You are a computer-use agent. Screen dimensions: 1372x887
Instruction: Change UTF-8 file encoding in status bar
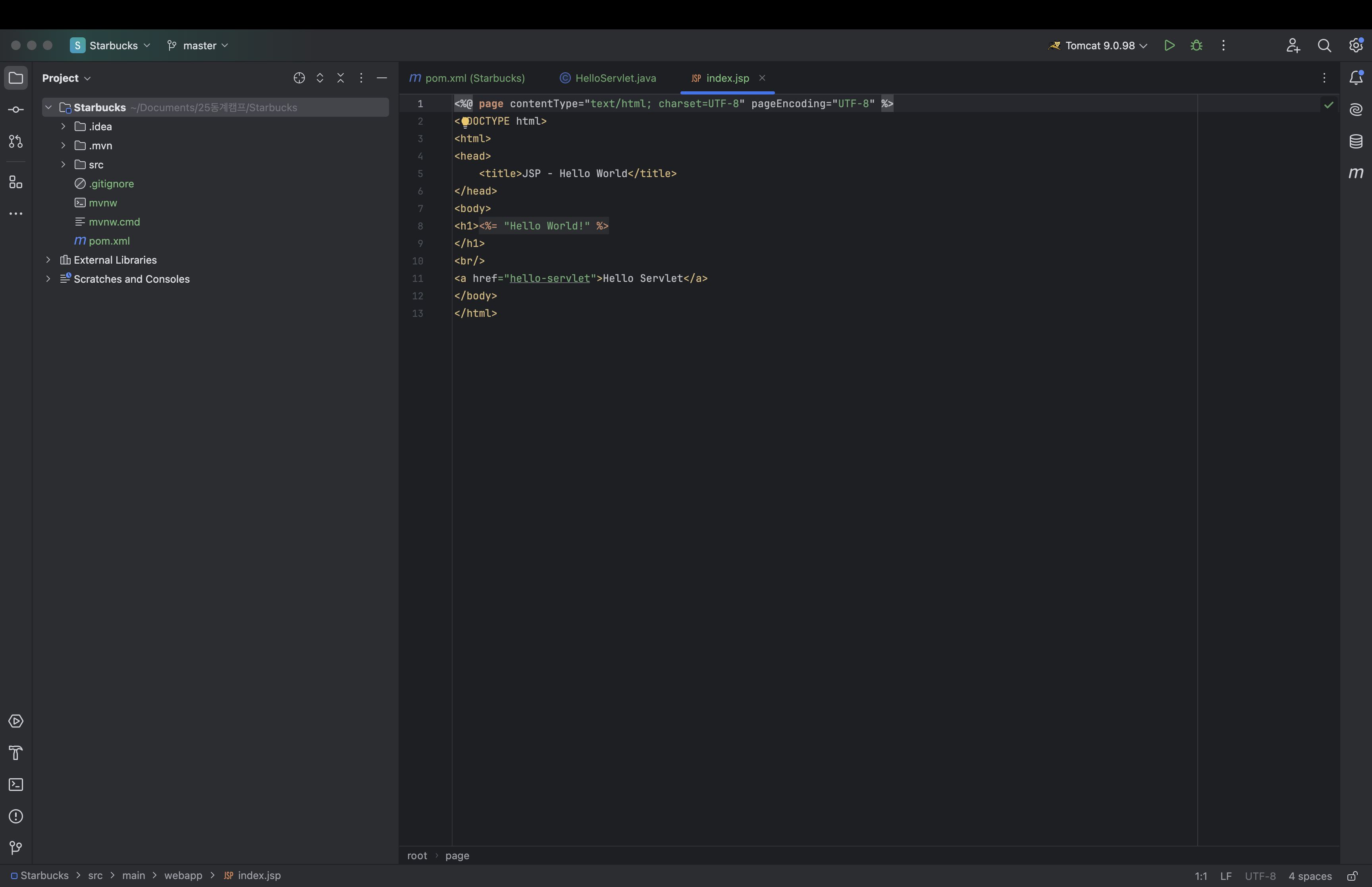1260,876
